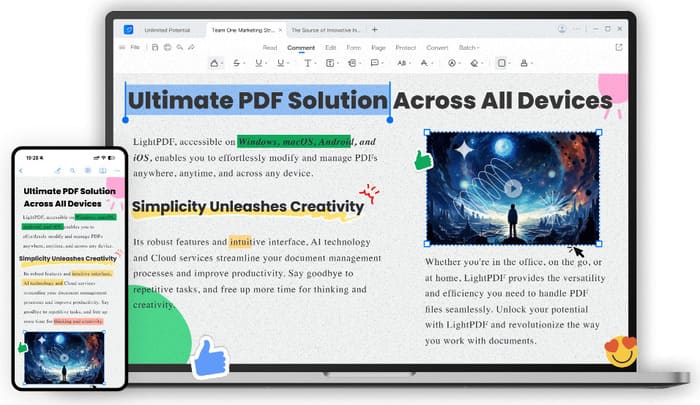Tap the search icon on phone

73,171
